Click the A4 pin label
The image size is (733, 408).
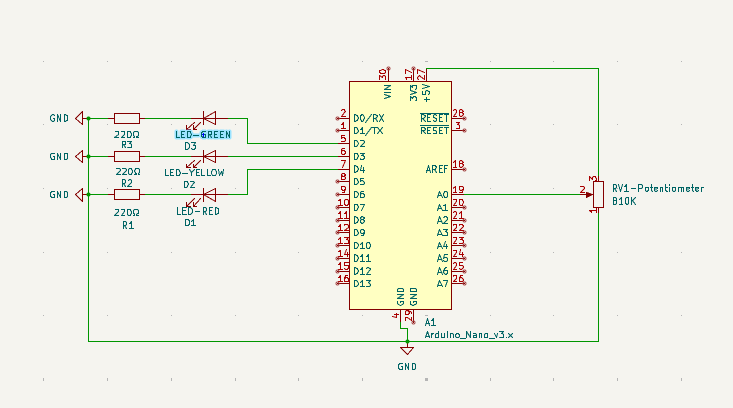tap(443, 246)
